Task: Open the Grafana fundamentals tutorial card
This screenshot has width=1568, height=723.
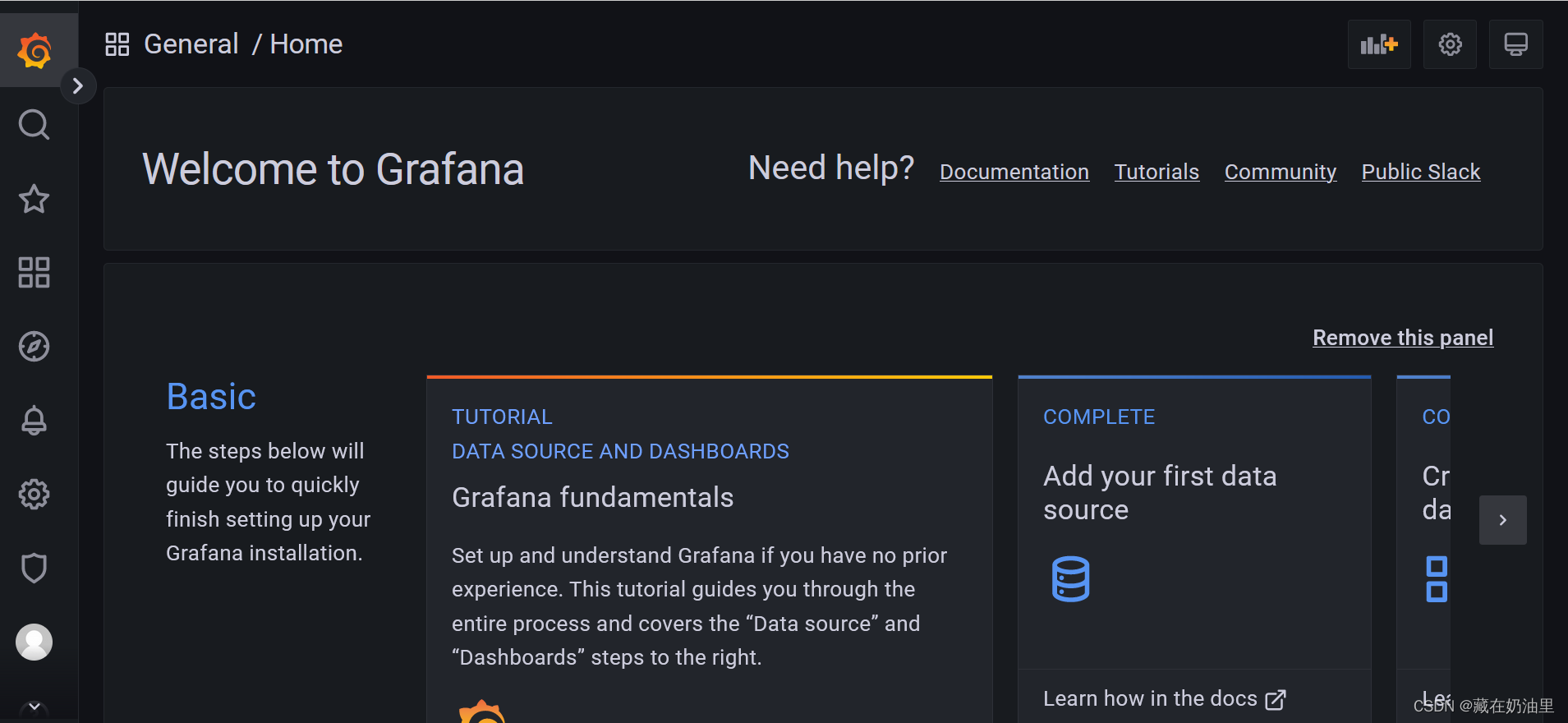Action: 710,549
